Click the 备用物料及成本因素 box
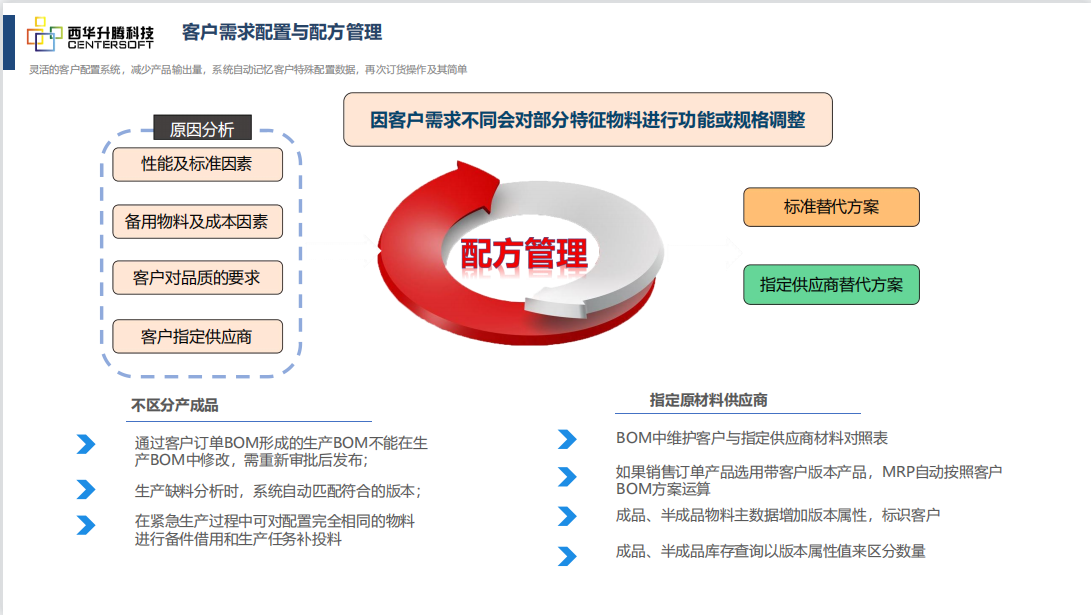Screen dimensions: 1091x615 click(197, 221)
